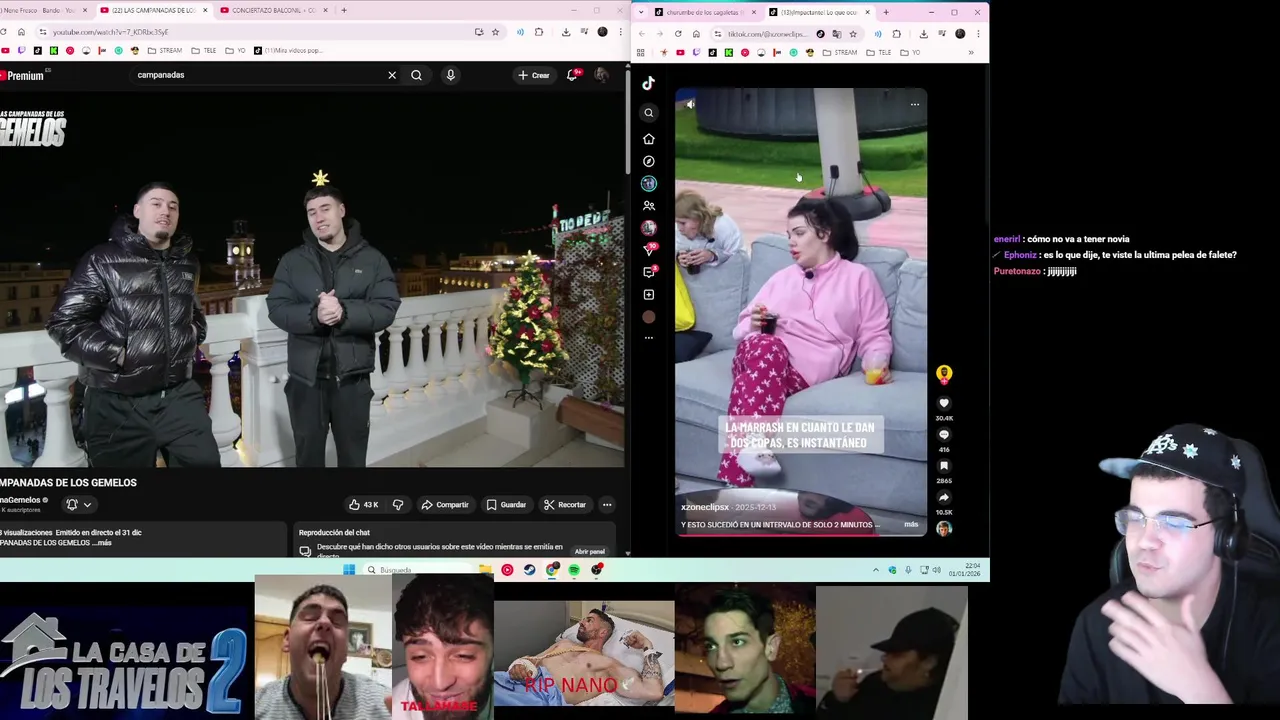The image size is (1280, 720).
Task: Switch to the 'LAS CAMPANADAS DE LOS' tab
Action: (152, 10)
